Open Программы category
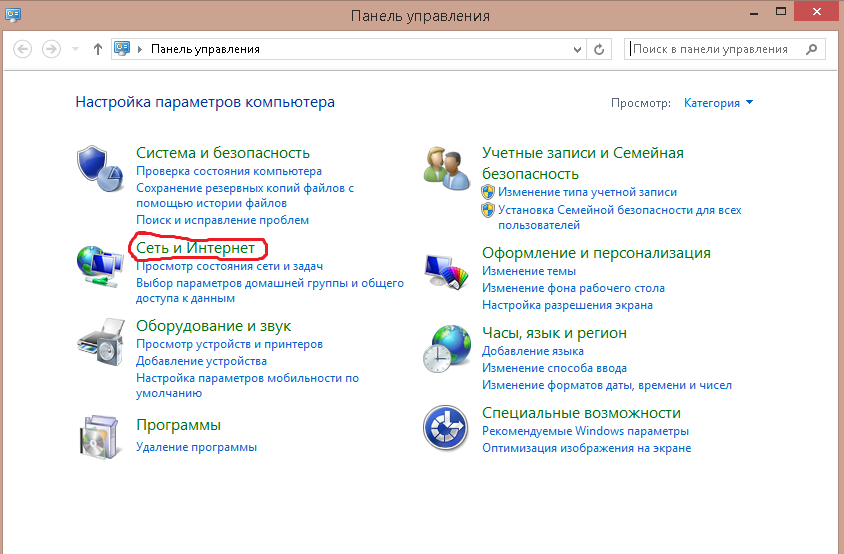This screenshot has width=844, height=554. click(178, 425)
